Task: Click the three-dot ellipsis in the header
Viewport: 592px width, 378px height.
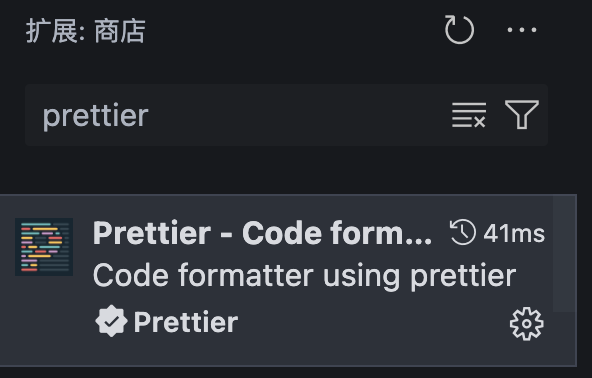Action: pos(522,30)
